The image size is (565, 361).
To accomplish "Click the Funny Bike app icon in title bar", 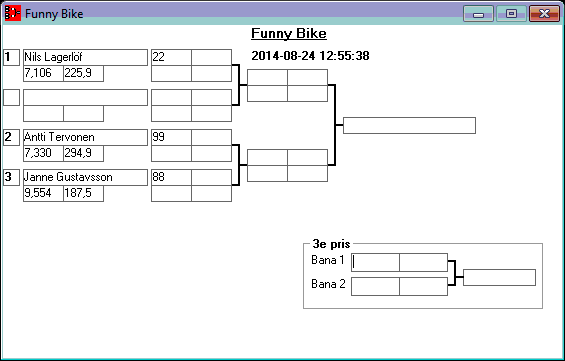I will pos(13,13).
